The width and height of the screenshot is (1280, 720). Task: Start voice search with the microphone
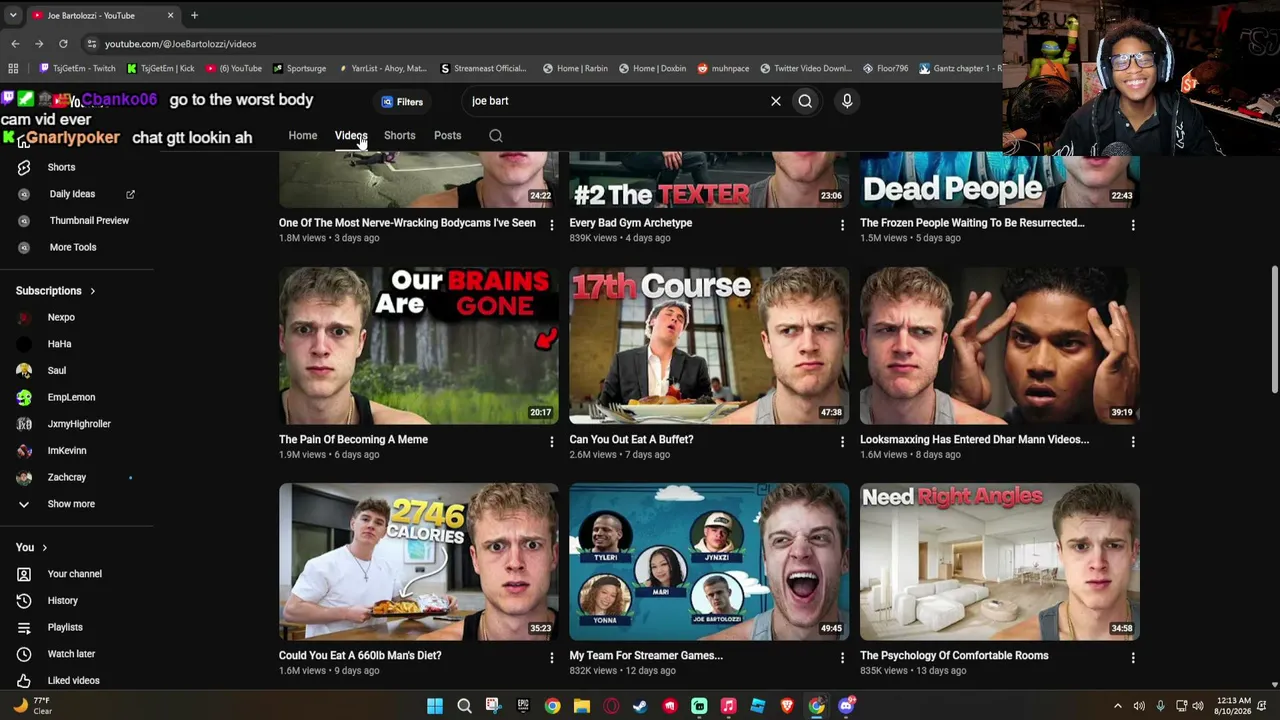pyautogui.click(x=847, y=101)
